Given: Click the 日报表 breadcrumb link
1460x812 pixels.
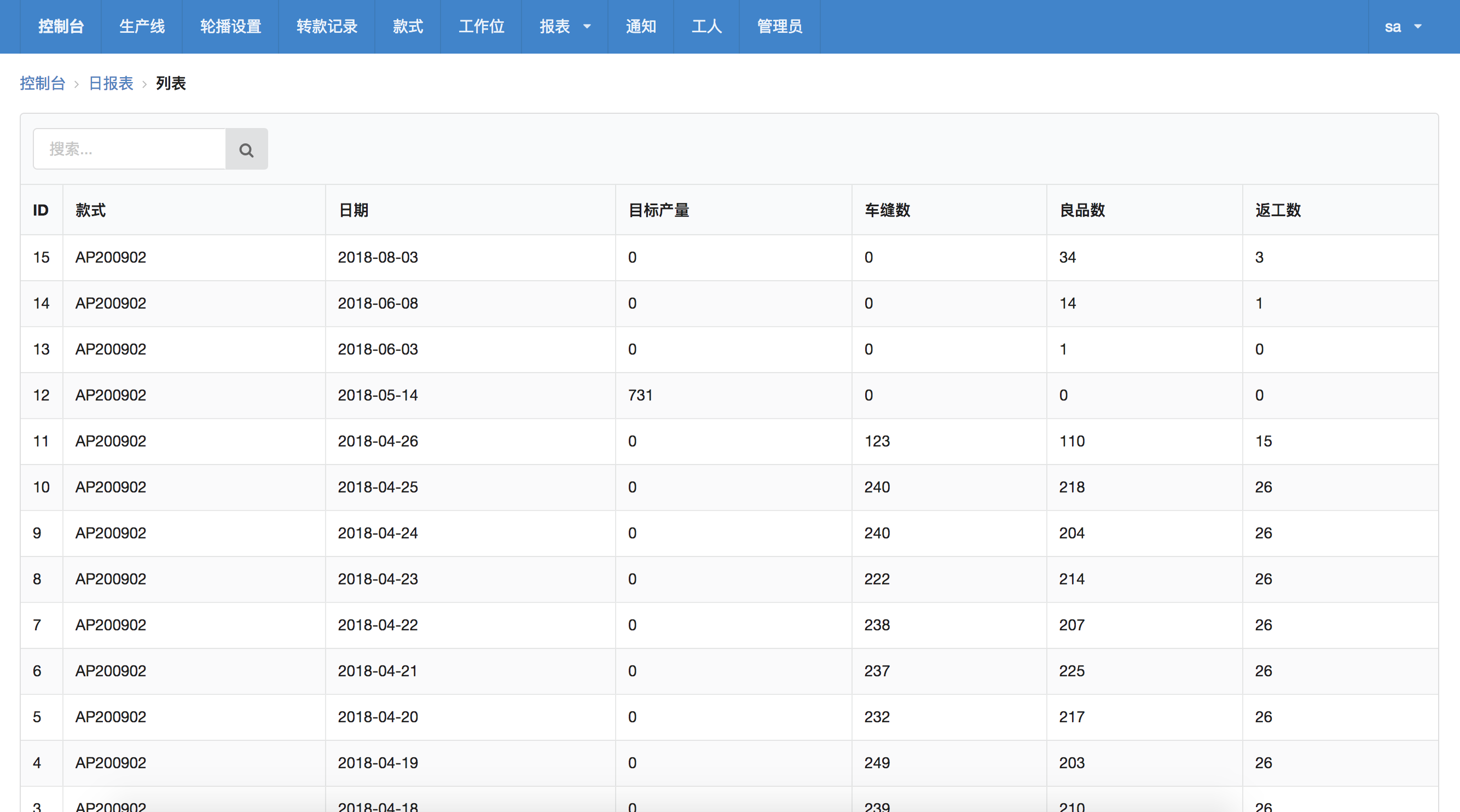Looking at the screenshot, I should coord(111,83).
